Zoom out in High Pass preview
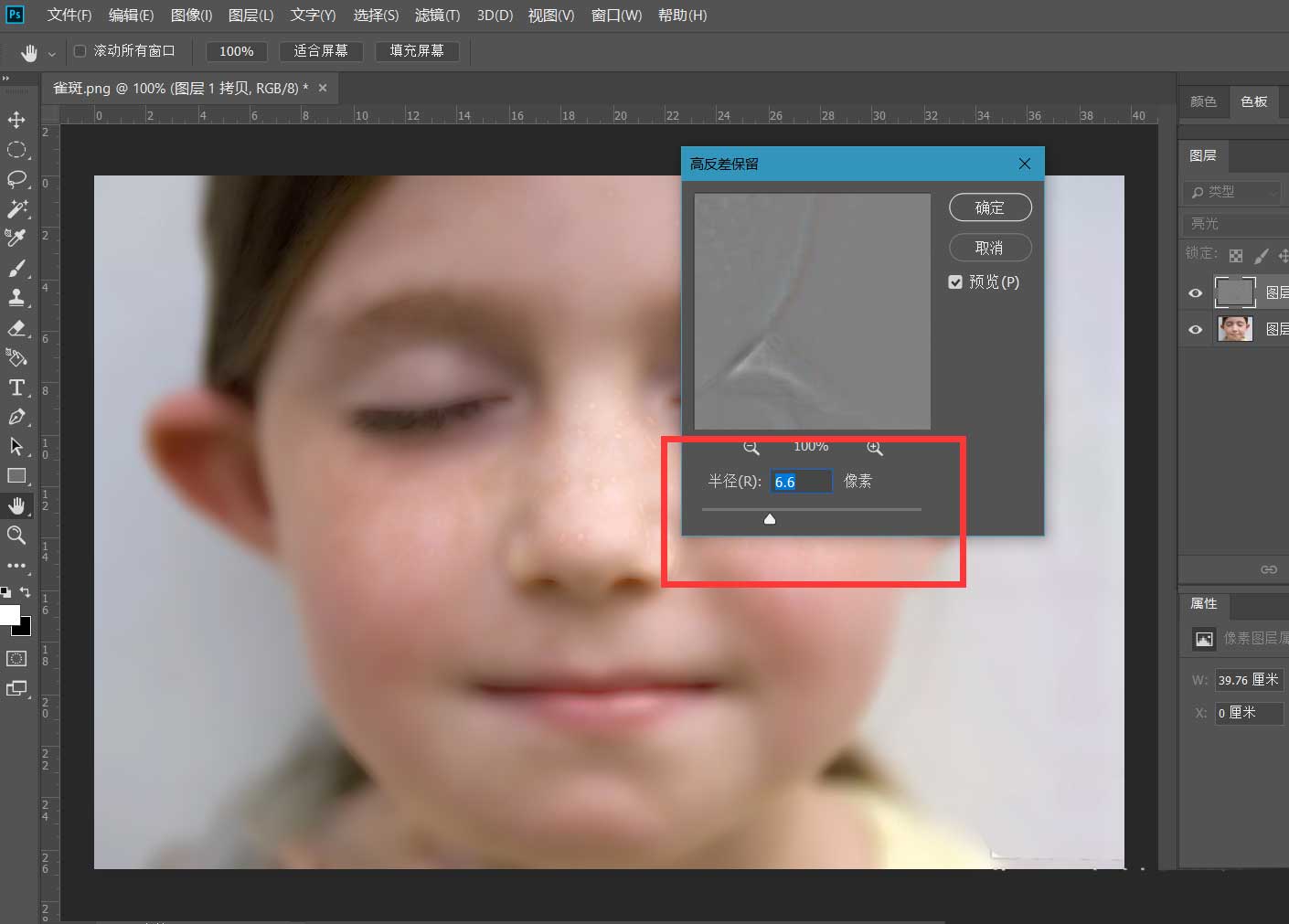This screenshot has height=924, width=1289. [x=751, y=447]
